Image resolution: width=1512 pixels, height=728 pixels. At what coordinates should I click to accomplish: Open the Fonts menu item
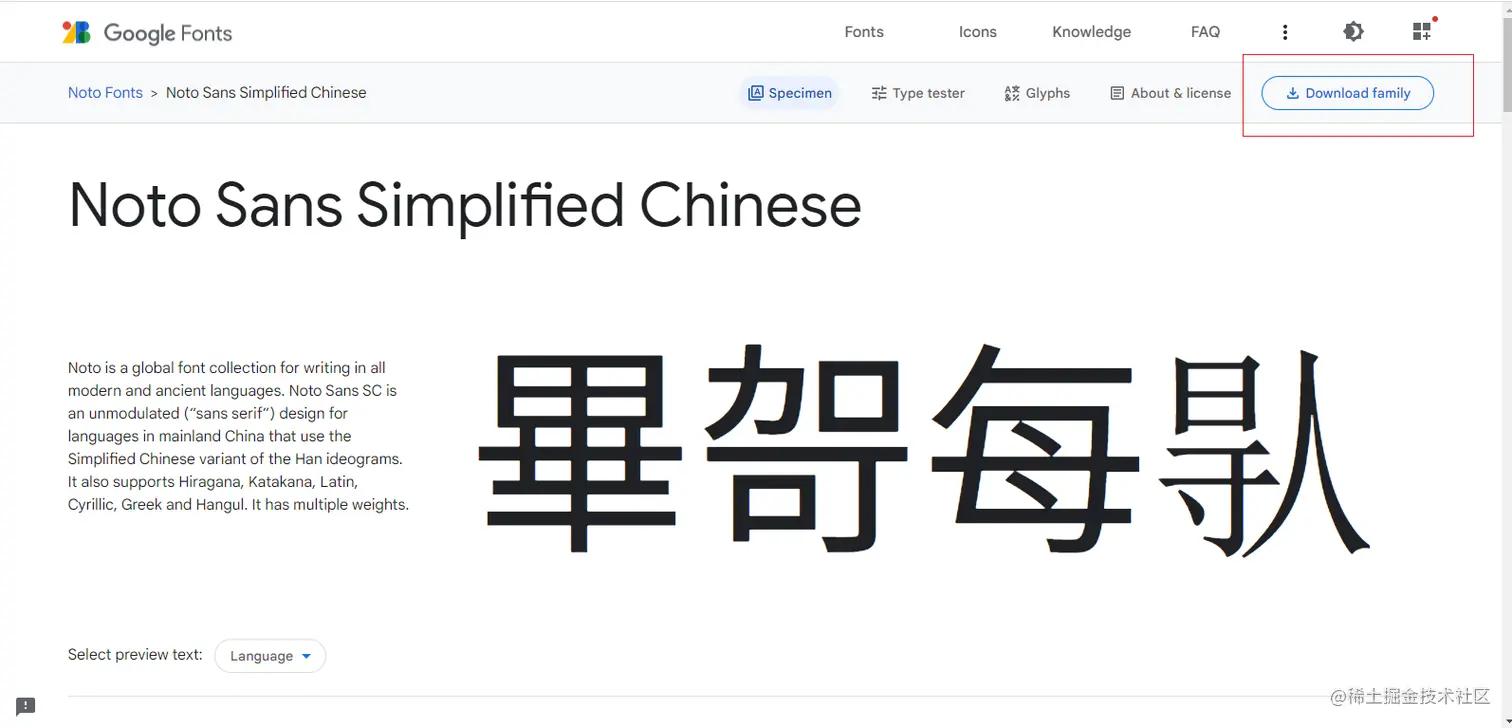[864, 32]
